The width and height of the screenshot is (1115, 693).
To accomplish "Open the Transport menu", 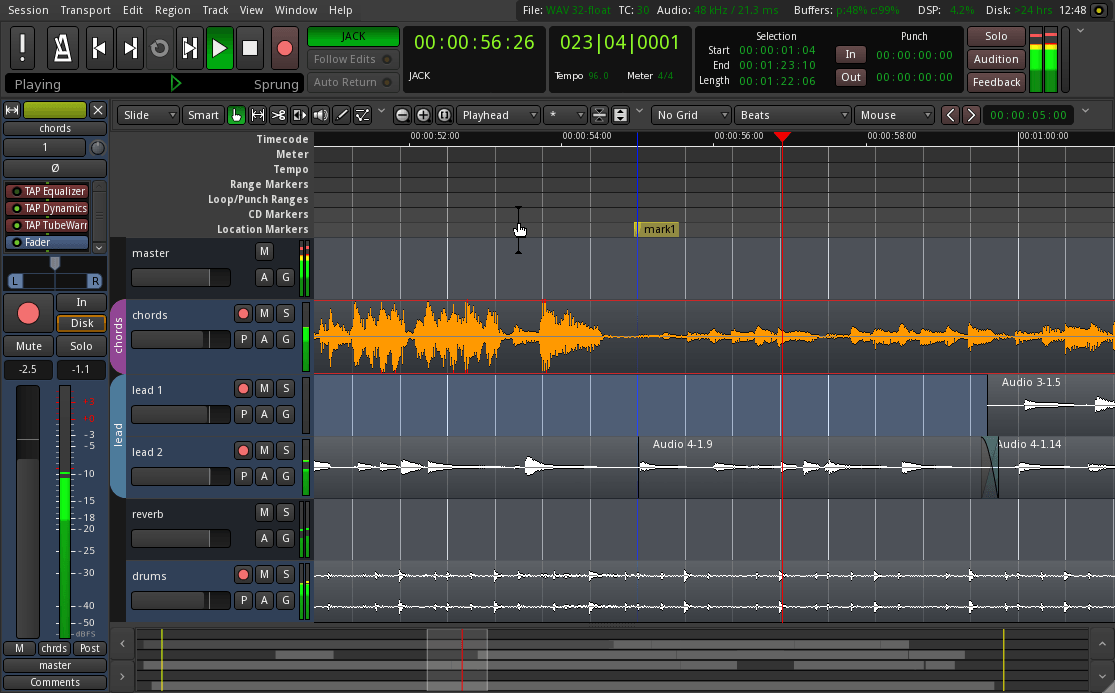I will (x=86, y=10).
